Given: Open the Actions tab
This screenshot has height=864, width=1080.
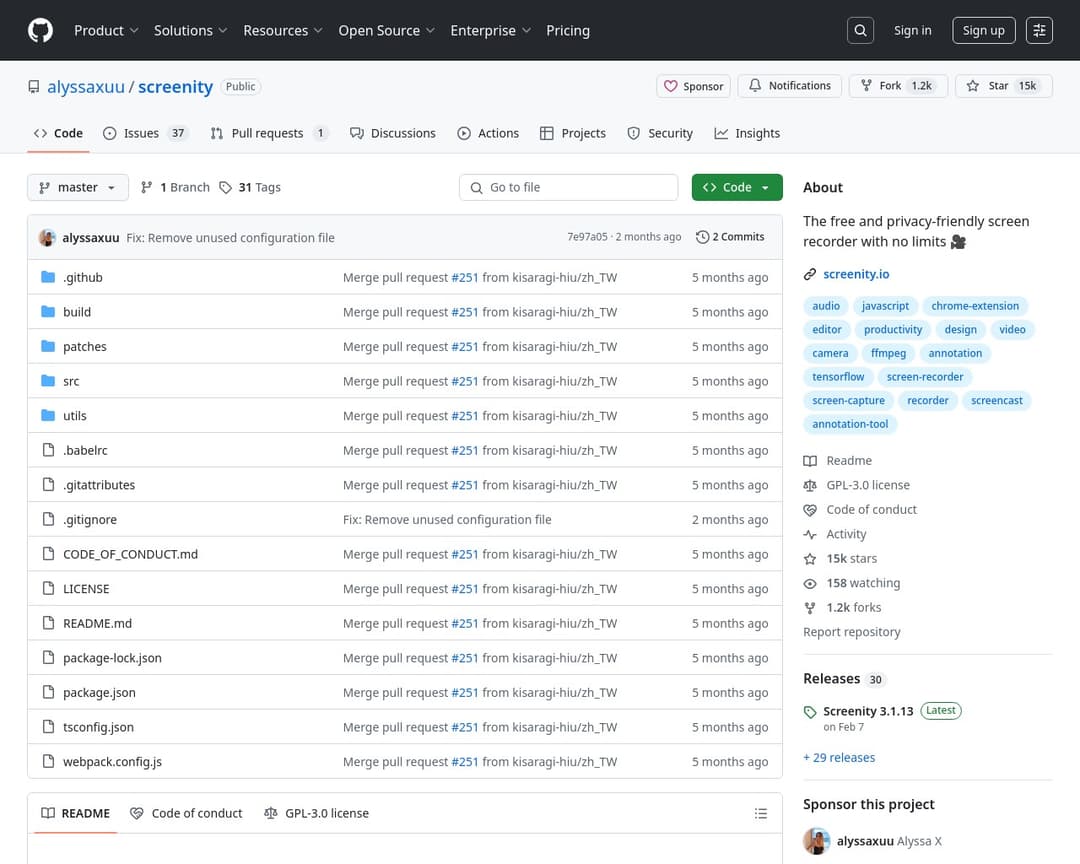Looking at the screenshot, I should [x=488, y=134].
